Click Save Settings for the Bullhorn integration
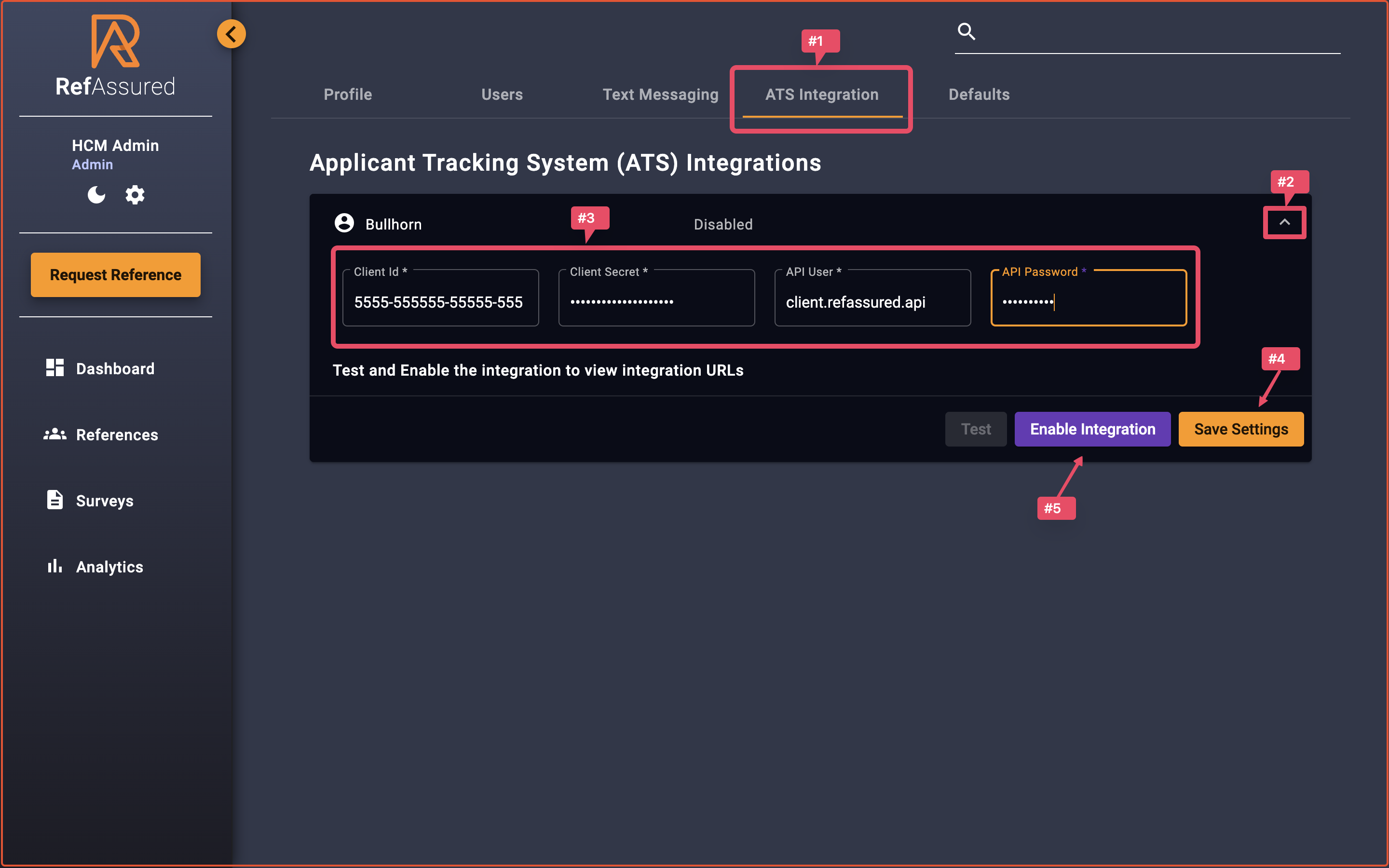This screenshot has width=1389, height=868. [1240, 429]
